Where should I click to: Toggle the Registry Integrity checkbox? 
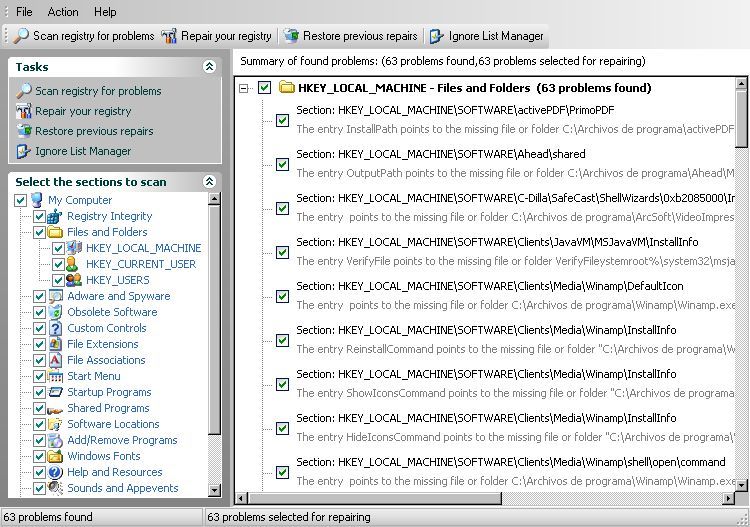coord(39,216)
